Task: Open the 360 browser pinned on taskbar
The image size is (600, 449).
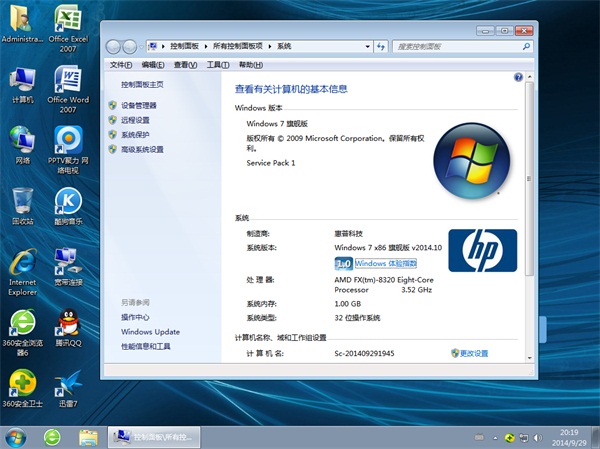Action: point(52,436)
